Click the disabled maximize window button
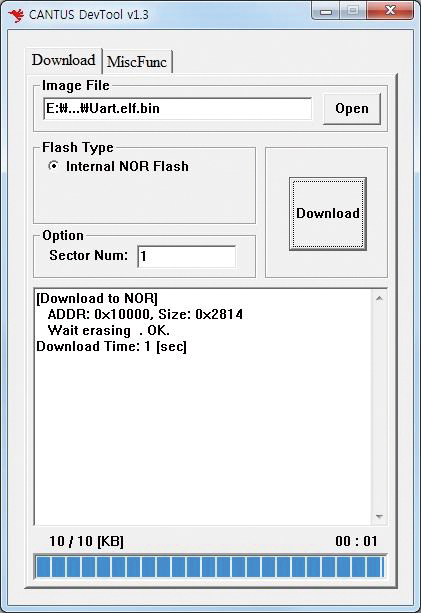This screenshot has width=421, height=613. [353, 11]
